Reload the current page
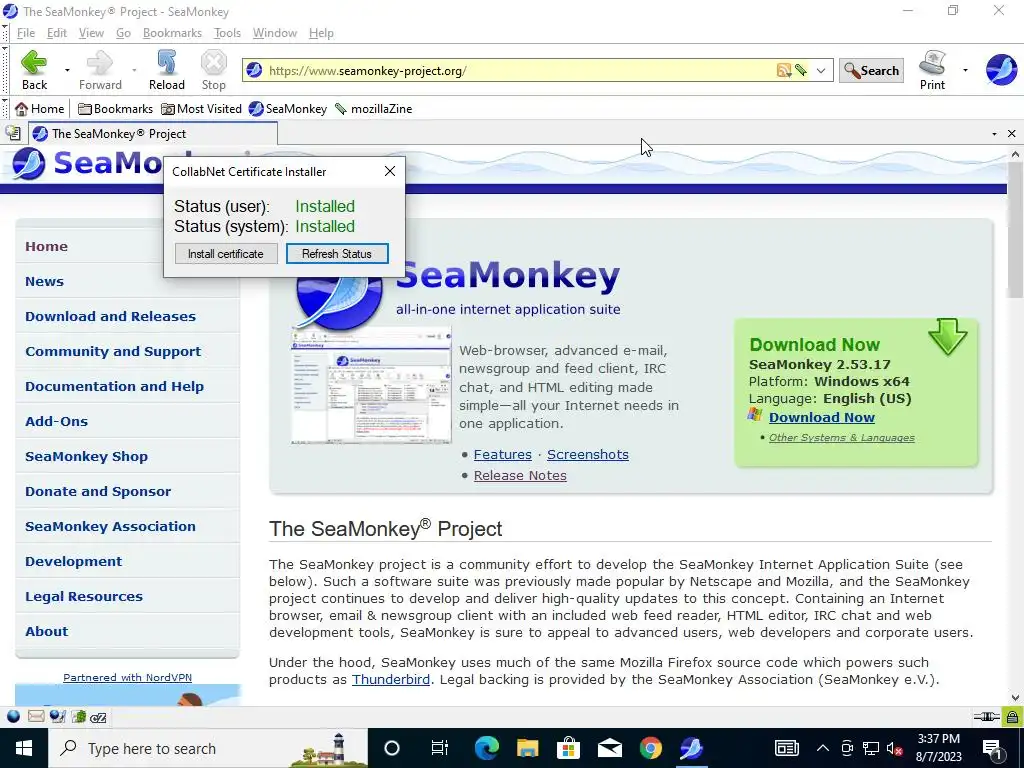 pyautogui.click(x=167, y=70)
